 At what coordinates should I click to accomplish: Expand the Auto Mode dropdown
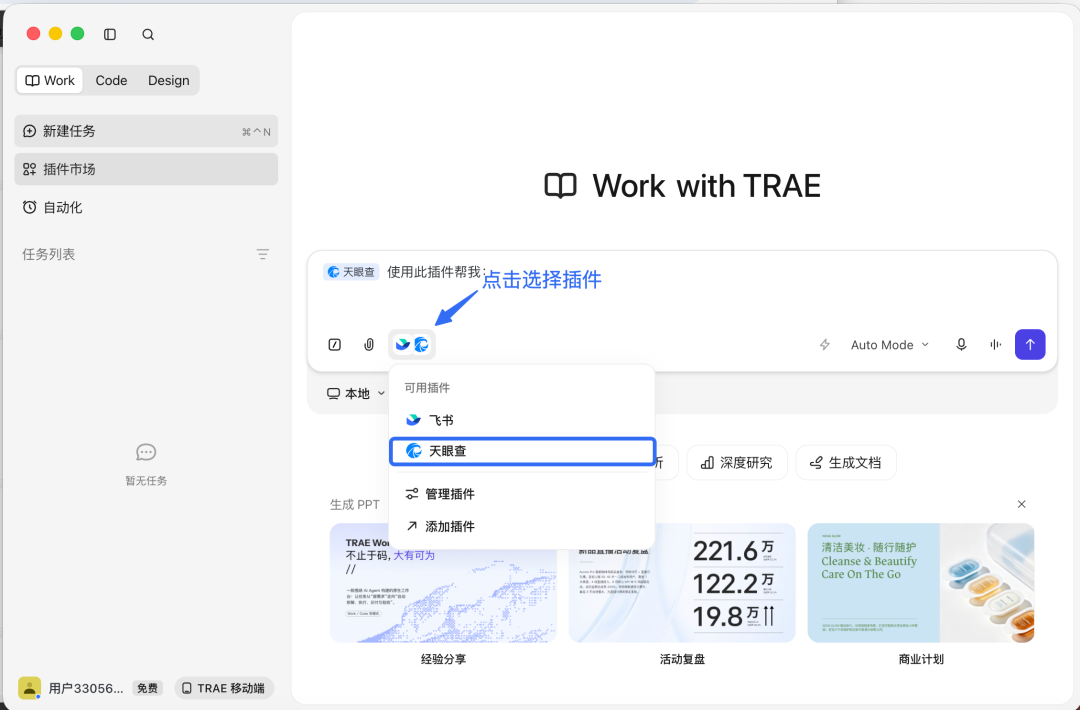pos(890,345)
